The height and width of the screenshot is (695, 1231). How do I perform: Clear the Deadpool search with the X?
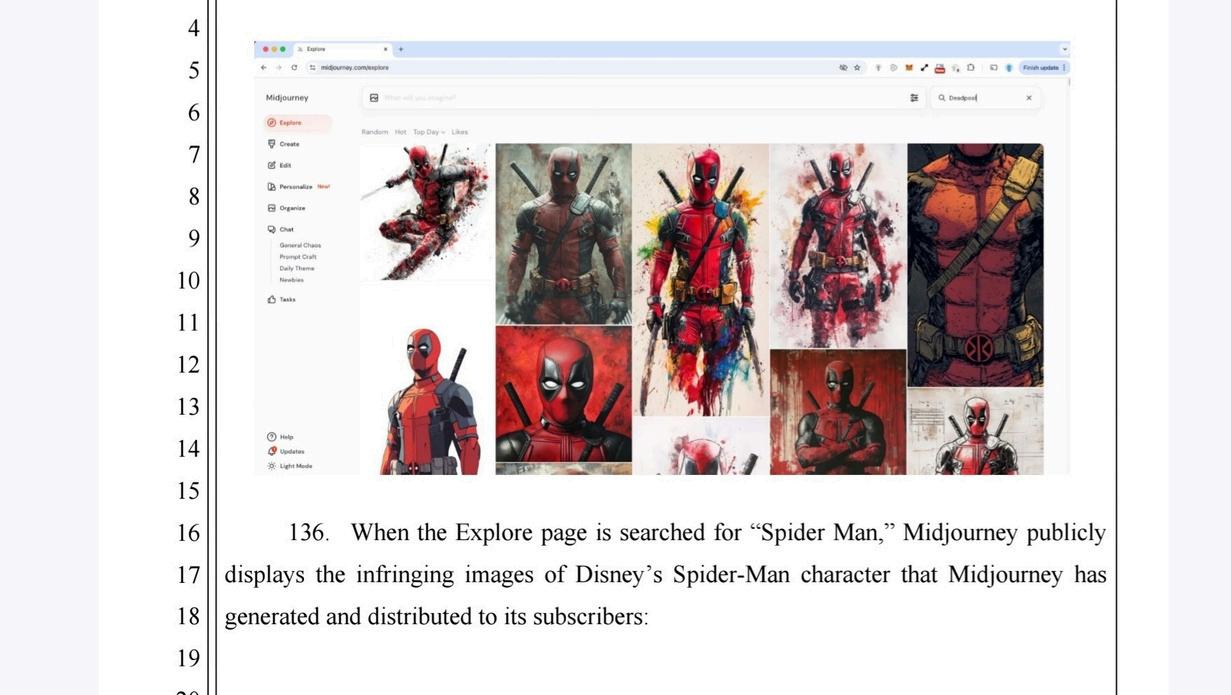[1029, 98]
